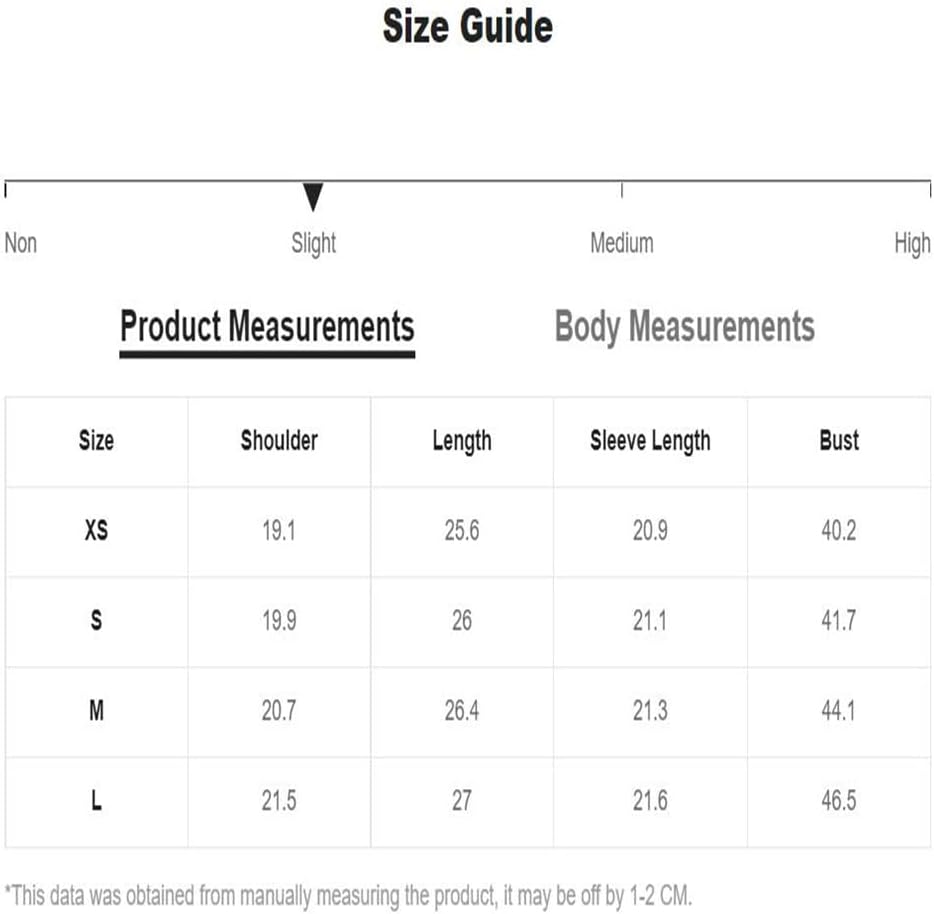Click the Slight stretch label

pos(313,243)
